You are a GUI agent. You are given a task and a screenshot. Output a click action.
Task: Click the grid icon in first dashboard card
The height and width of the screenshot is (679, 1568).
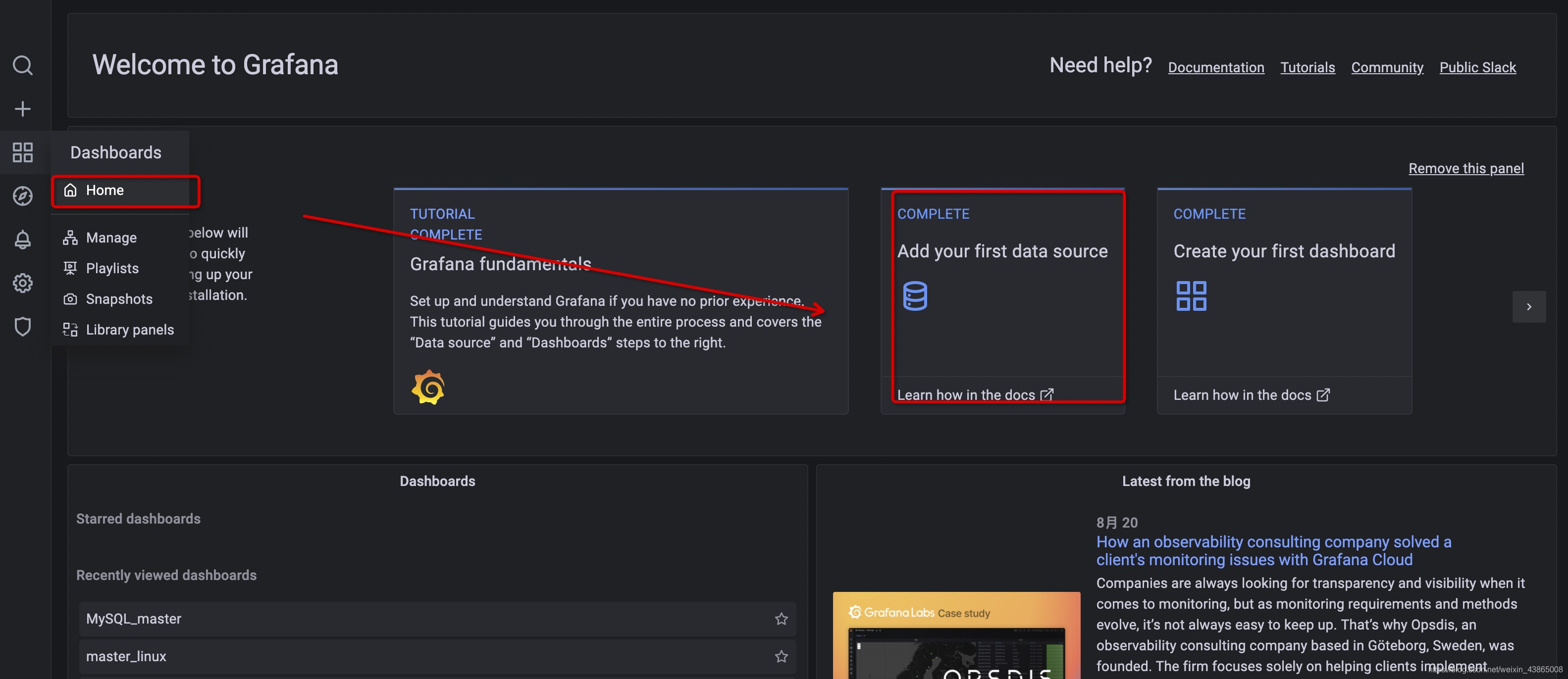click(x=1191, y=295)
